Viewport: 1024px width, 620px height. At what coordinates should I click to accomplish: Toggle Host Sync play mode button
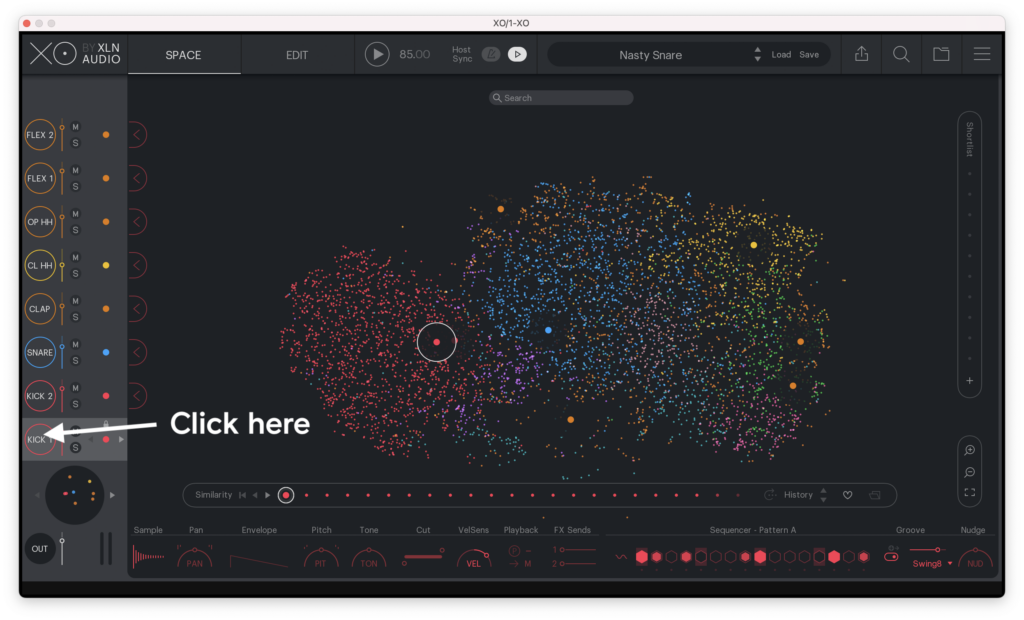click(x=517, y=54)
